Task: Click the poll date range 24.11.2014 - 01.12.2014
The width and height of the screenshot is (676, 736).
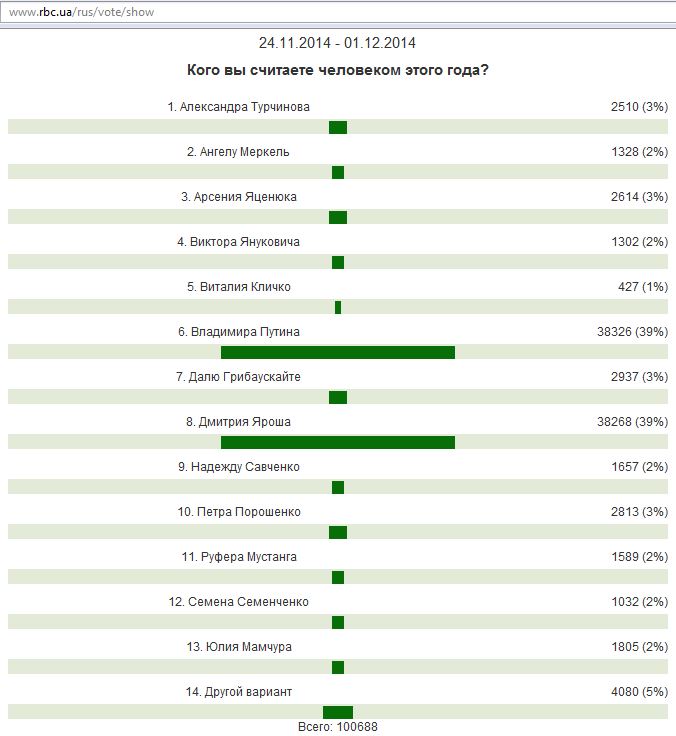Action: pyautogui.click(x=338, y=43)
